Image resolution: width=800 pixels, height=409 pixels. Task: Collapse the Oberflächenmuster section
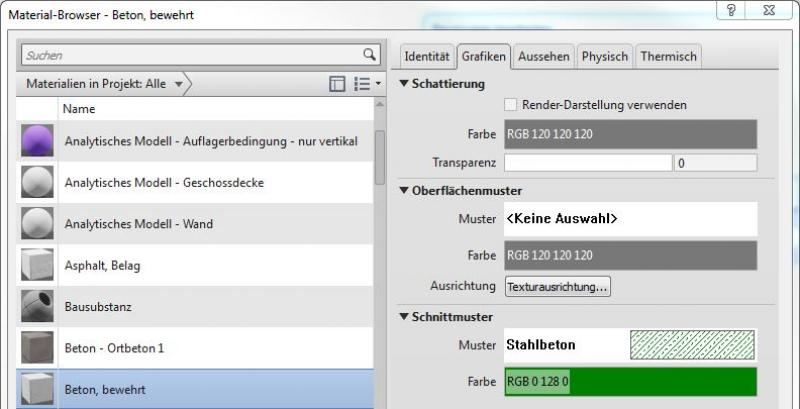405,190
